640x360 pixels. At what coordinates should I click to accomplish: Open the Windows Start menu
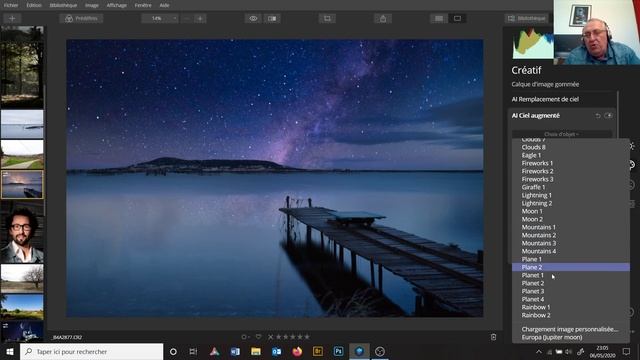[10, 351]
